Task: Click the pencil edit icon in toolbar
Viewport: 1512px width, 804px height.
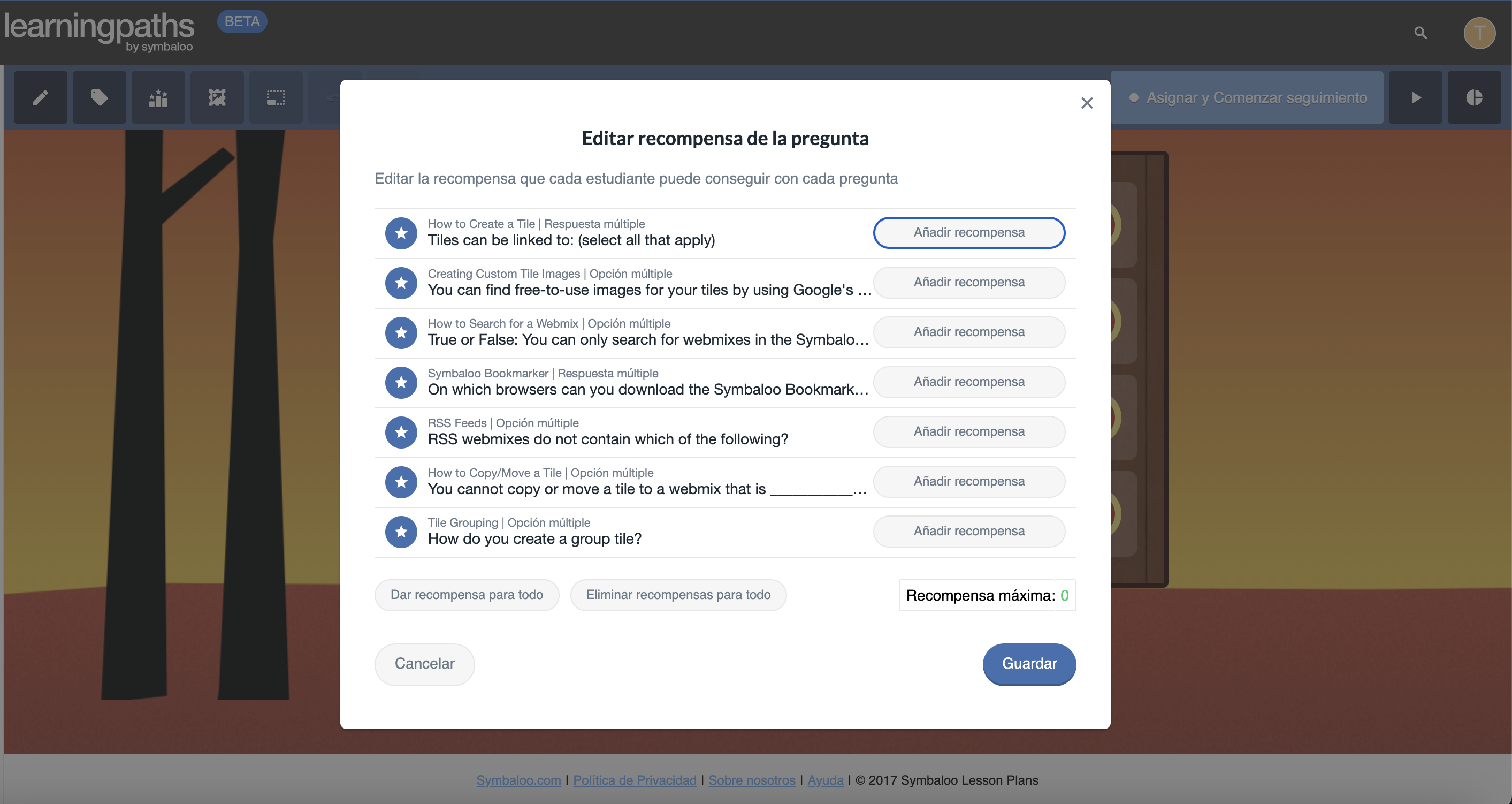Action: [x=41, y=97]
